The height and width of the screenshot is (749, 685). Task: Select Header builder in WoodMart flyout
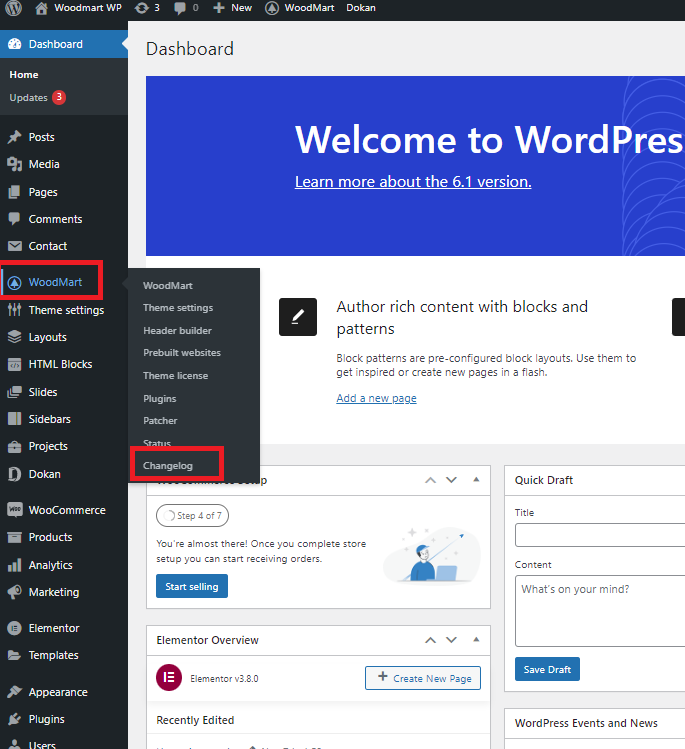177,331
